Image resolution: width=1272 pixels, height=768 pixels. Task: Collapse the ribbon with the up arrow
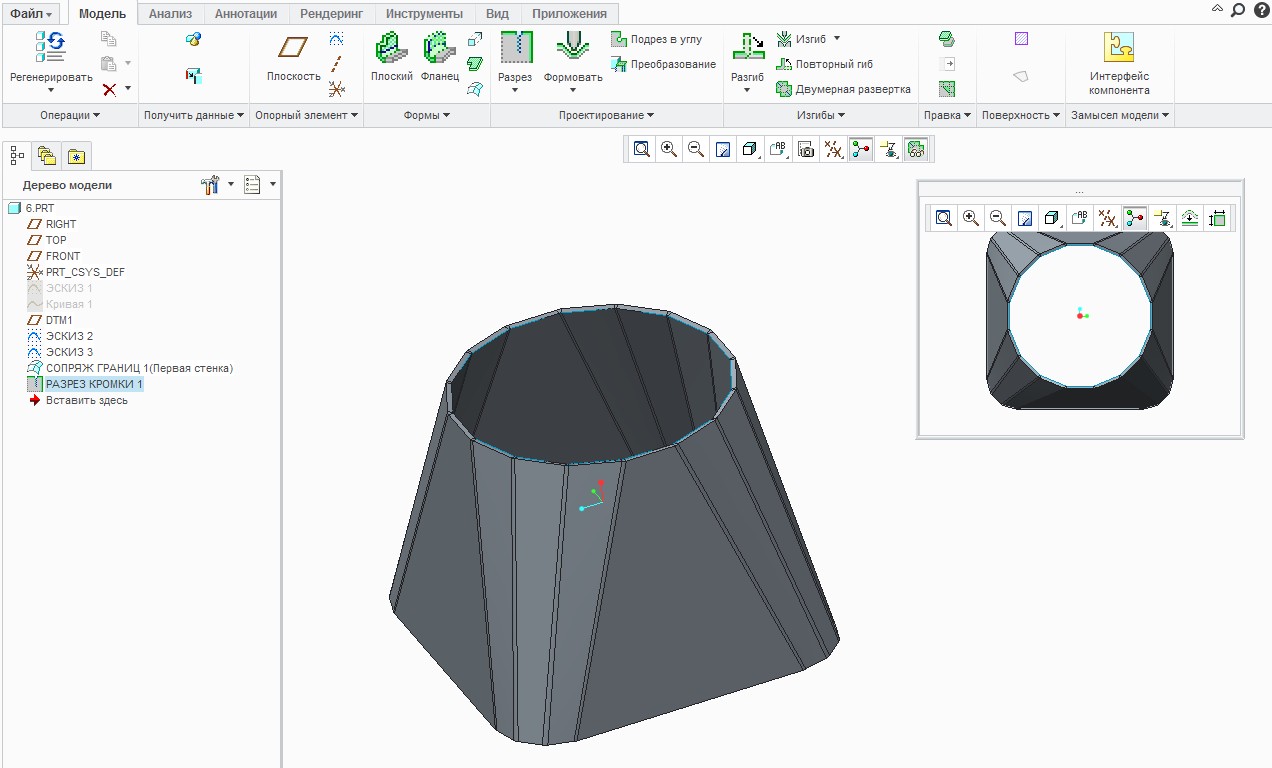pos(1217,9)
